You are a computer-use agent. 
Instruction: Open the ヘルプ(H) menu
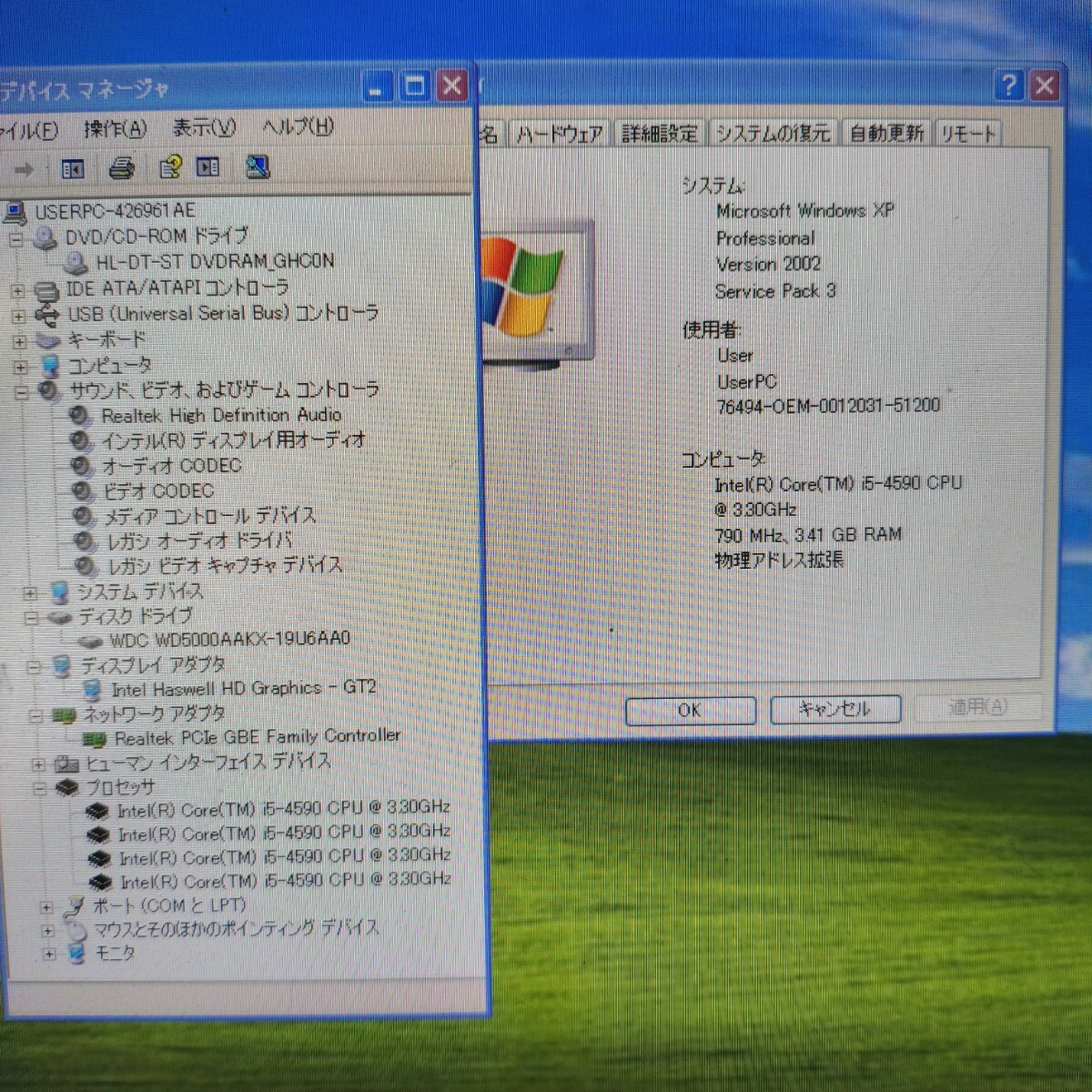point(298,126)
